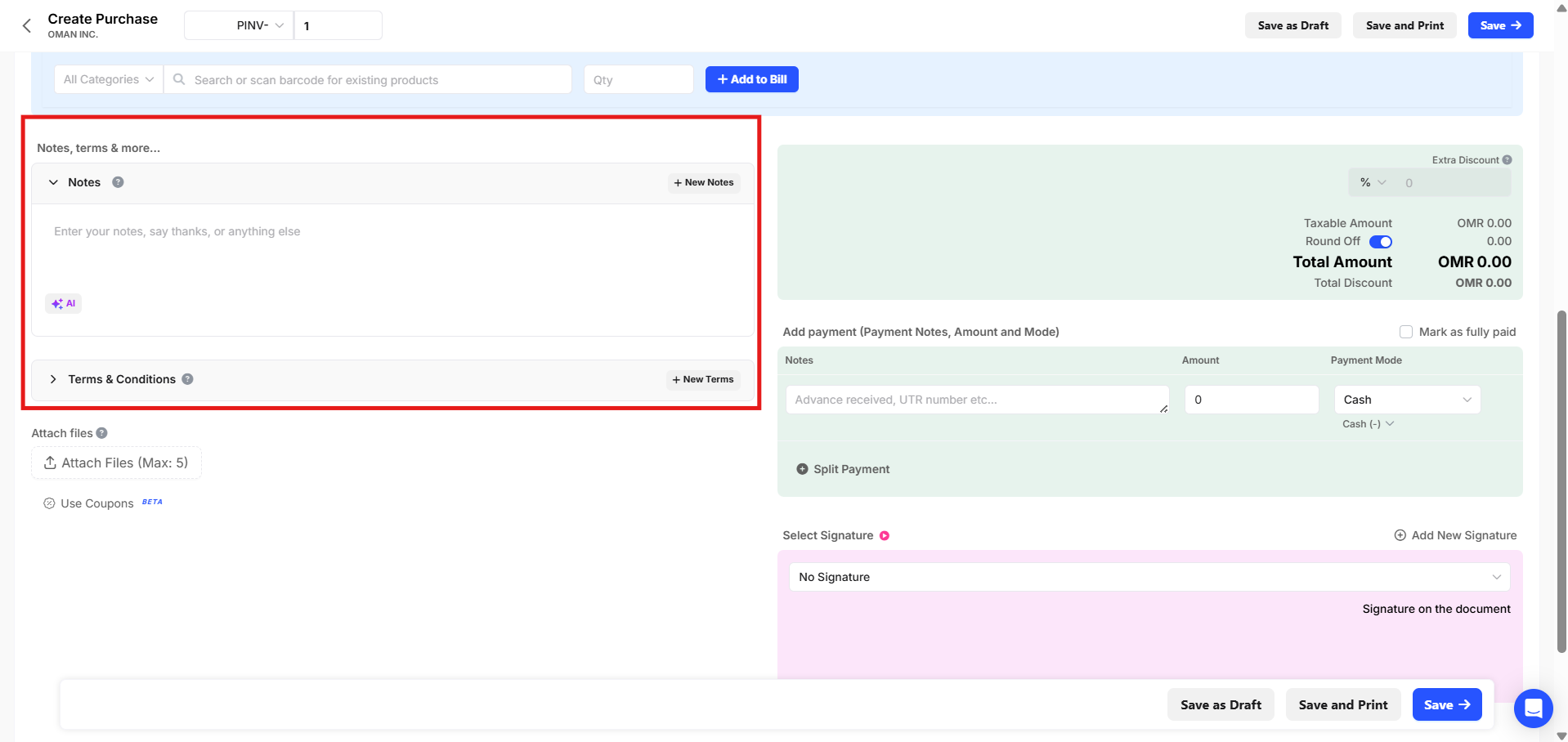Click the Split Payment plus icon
The width and height of the screenshot is (1568, 742).
coord(802,469)
